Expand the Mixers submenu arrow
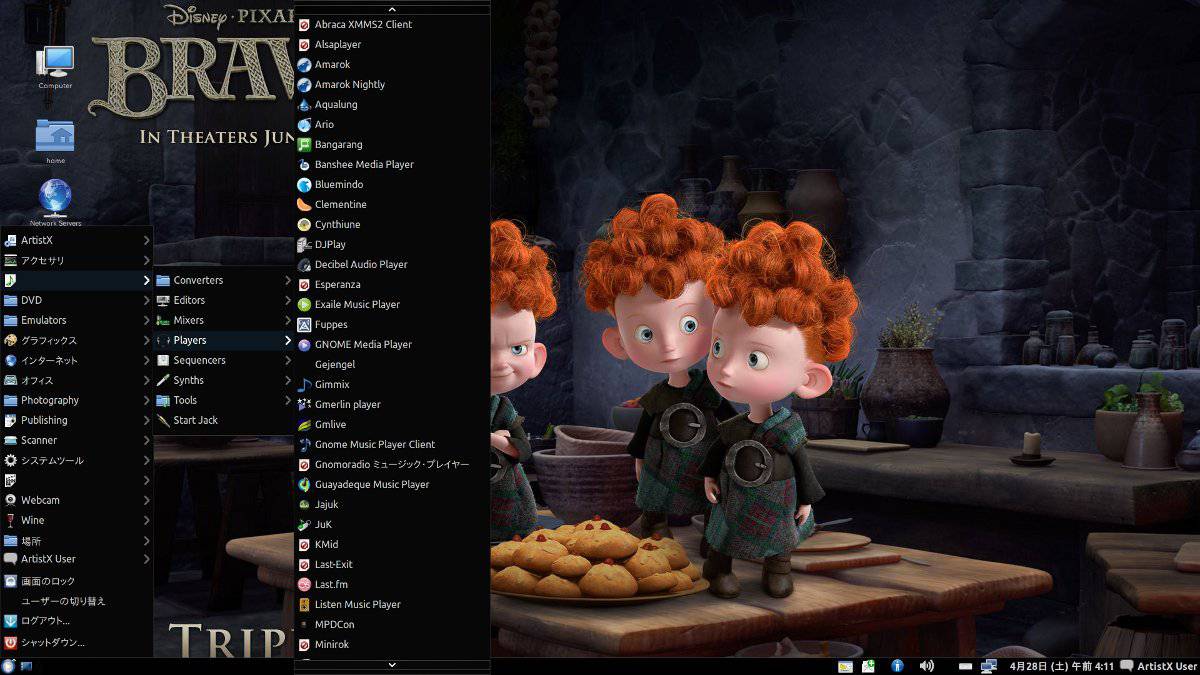 [x=288, y=320]
